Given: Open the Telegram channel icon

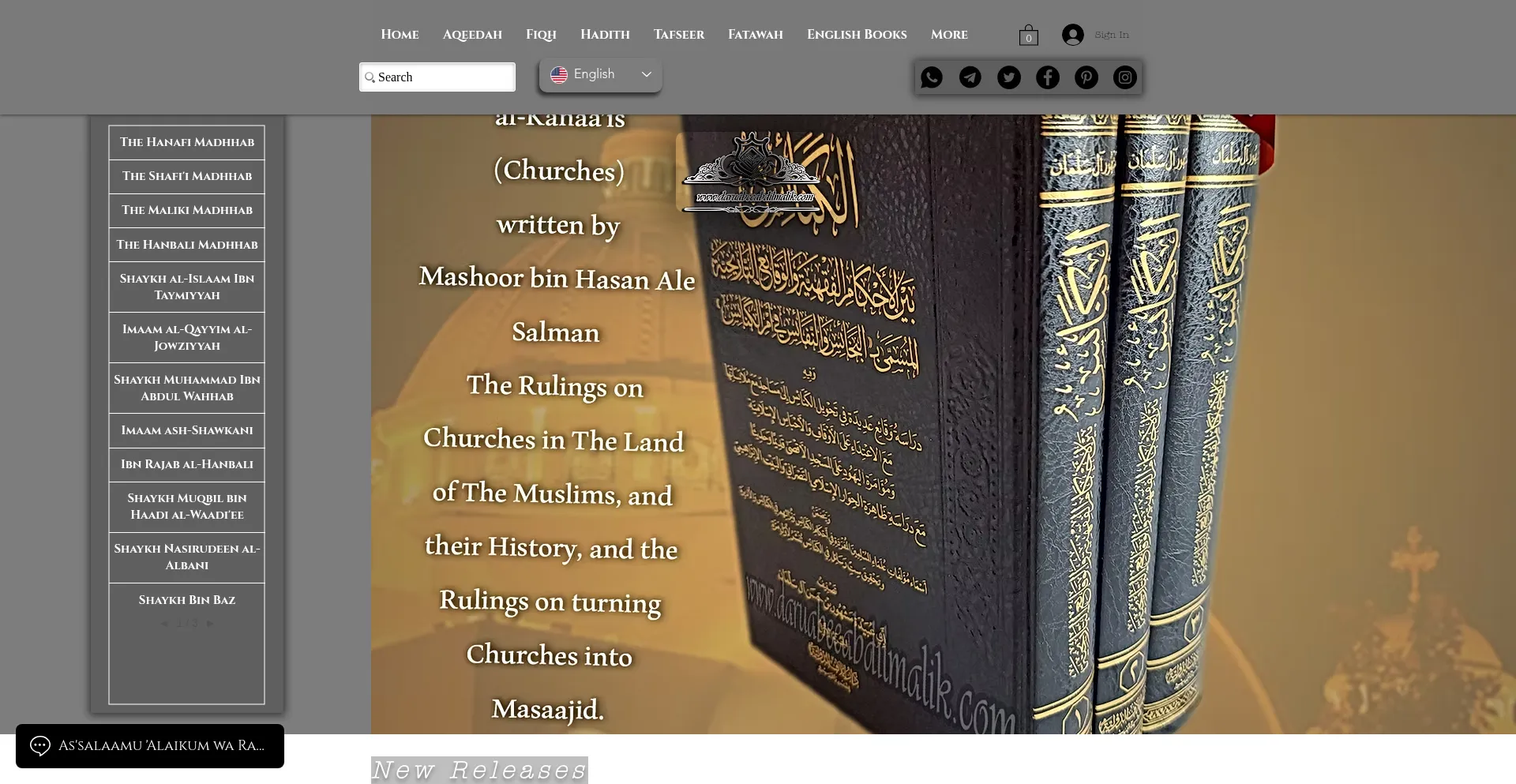Looking at the screenshot, I should [970, 77].
